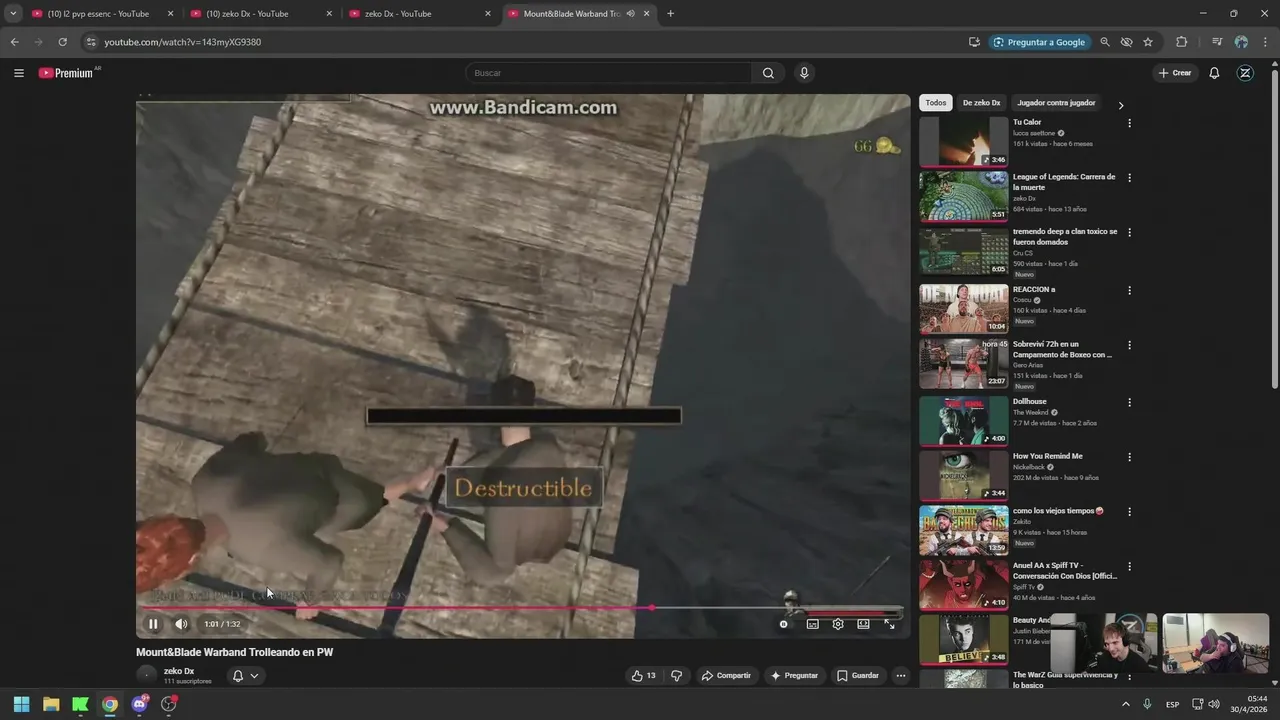Click Preguntar a Google lens button
1280x720 pixels.
click(1040, 42)
